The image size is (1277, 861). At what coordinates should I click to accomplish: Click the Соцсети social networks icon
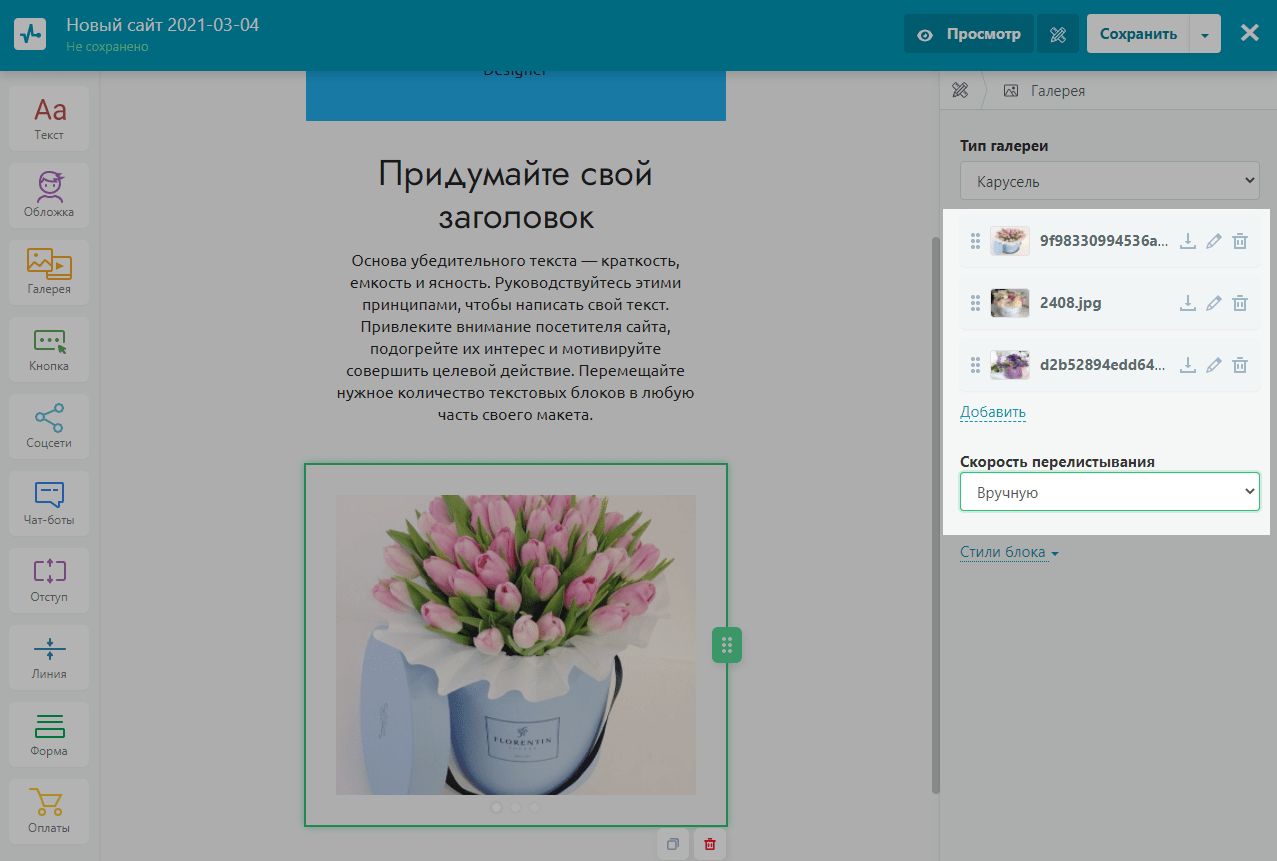pyautogui.click(x=49, y=426)
